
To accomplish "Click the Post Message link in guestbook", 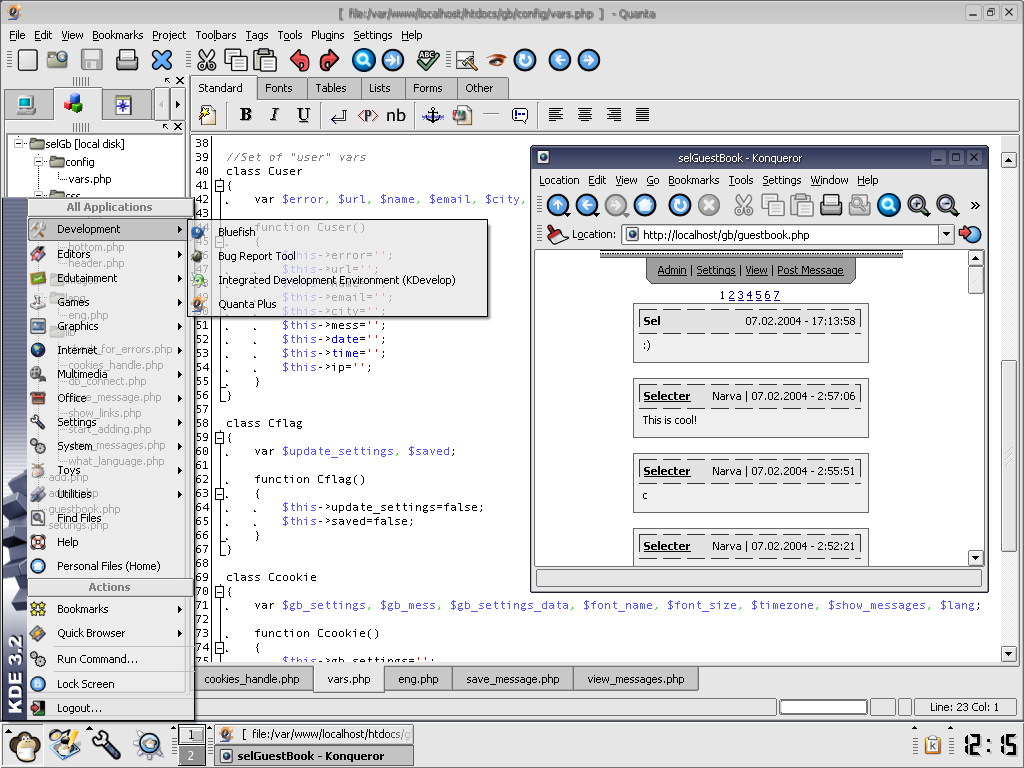I will (810, 270).
